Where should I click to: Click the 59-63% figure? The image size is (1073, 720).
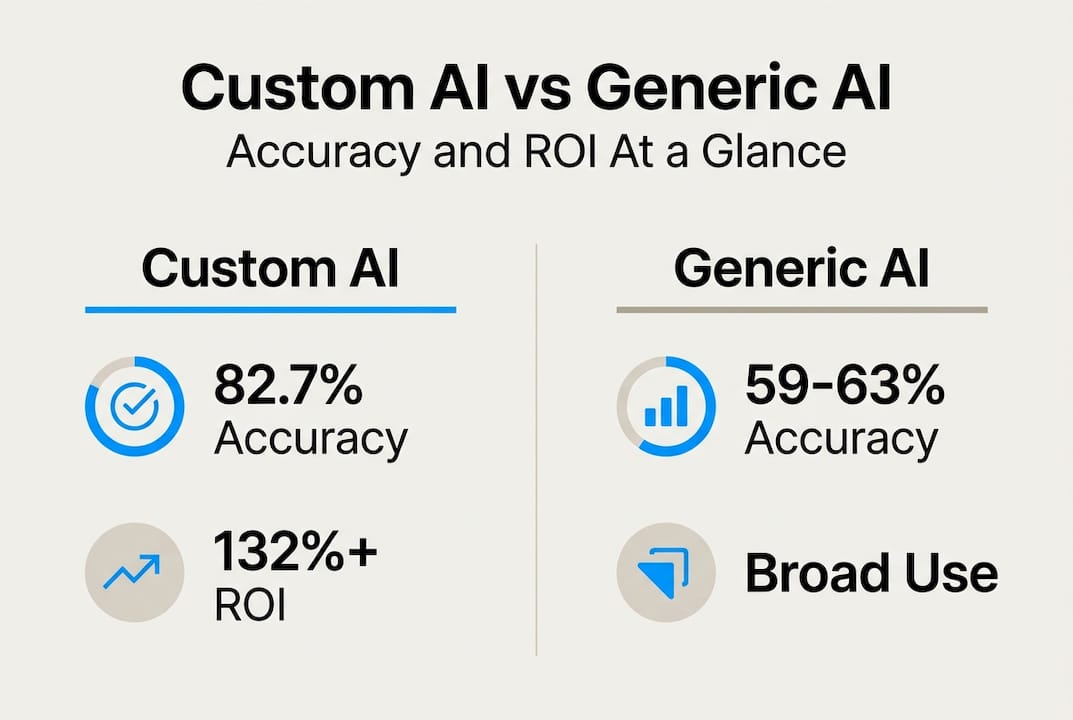click(844, 387)
